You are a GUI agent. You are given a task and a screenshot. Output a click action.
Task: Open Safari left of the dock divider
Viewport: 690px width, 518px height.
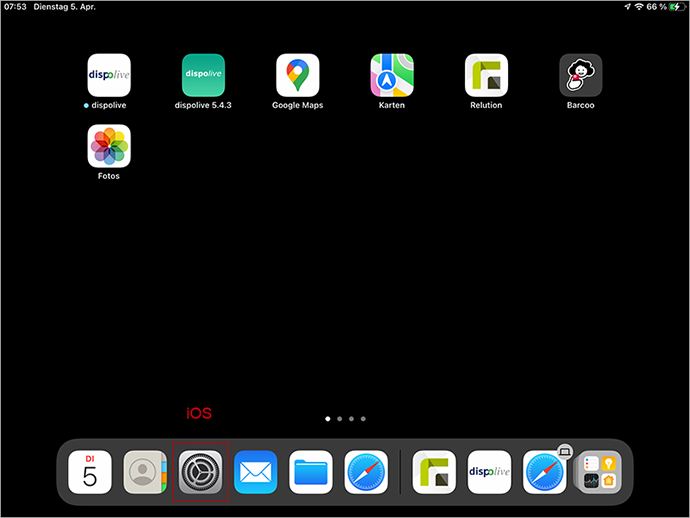[366, 472]
